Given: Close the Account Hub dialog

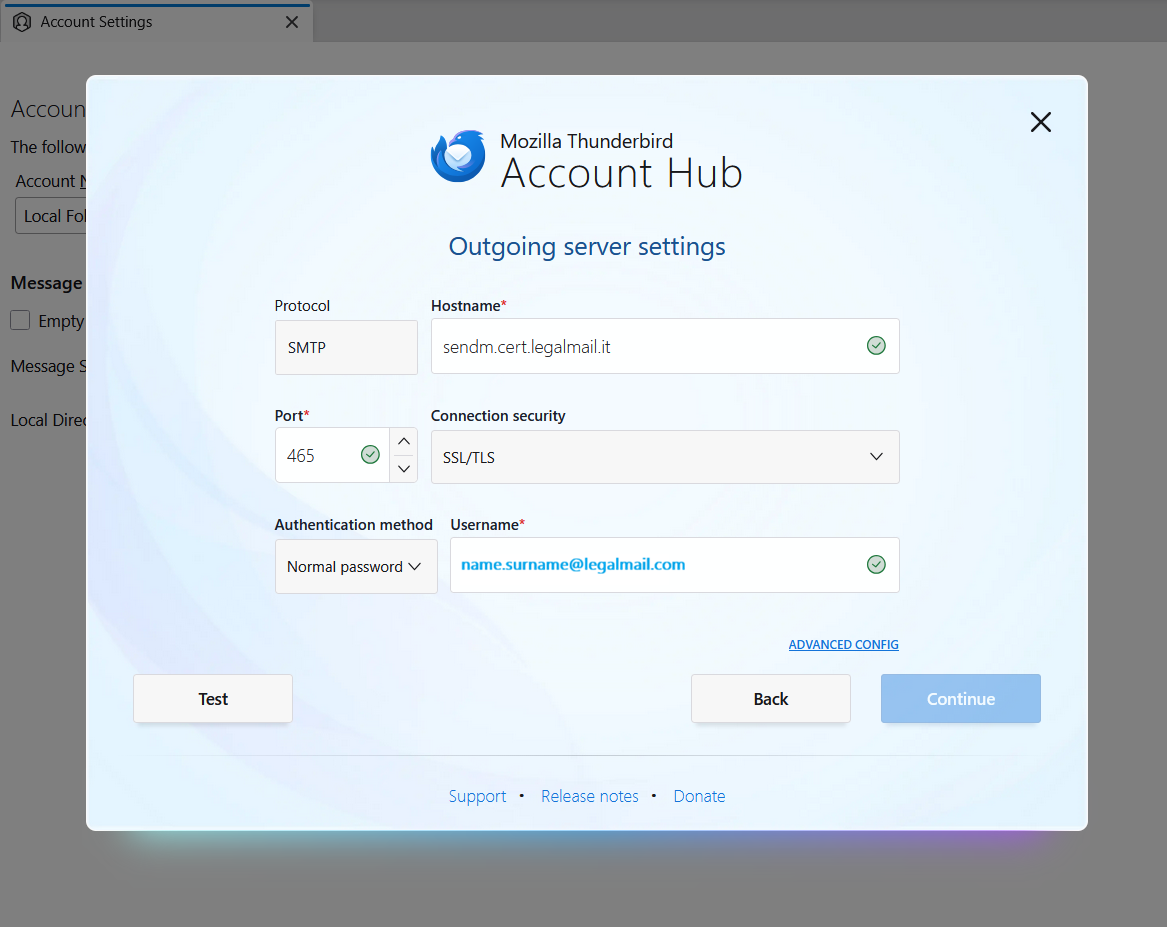Looking at the screenshot, I should [x=1040, y=122].
